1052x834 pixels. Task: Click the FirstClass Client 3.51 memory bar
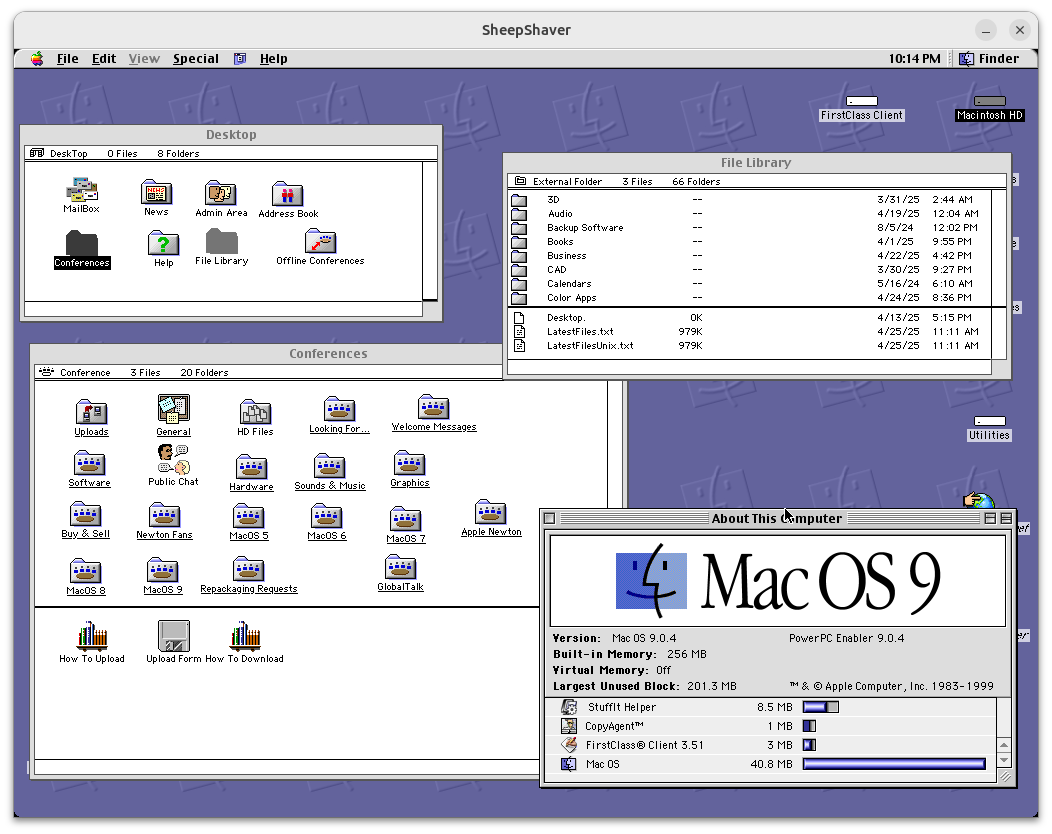(x=809, y=745)
